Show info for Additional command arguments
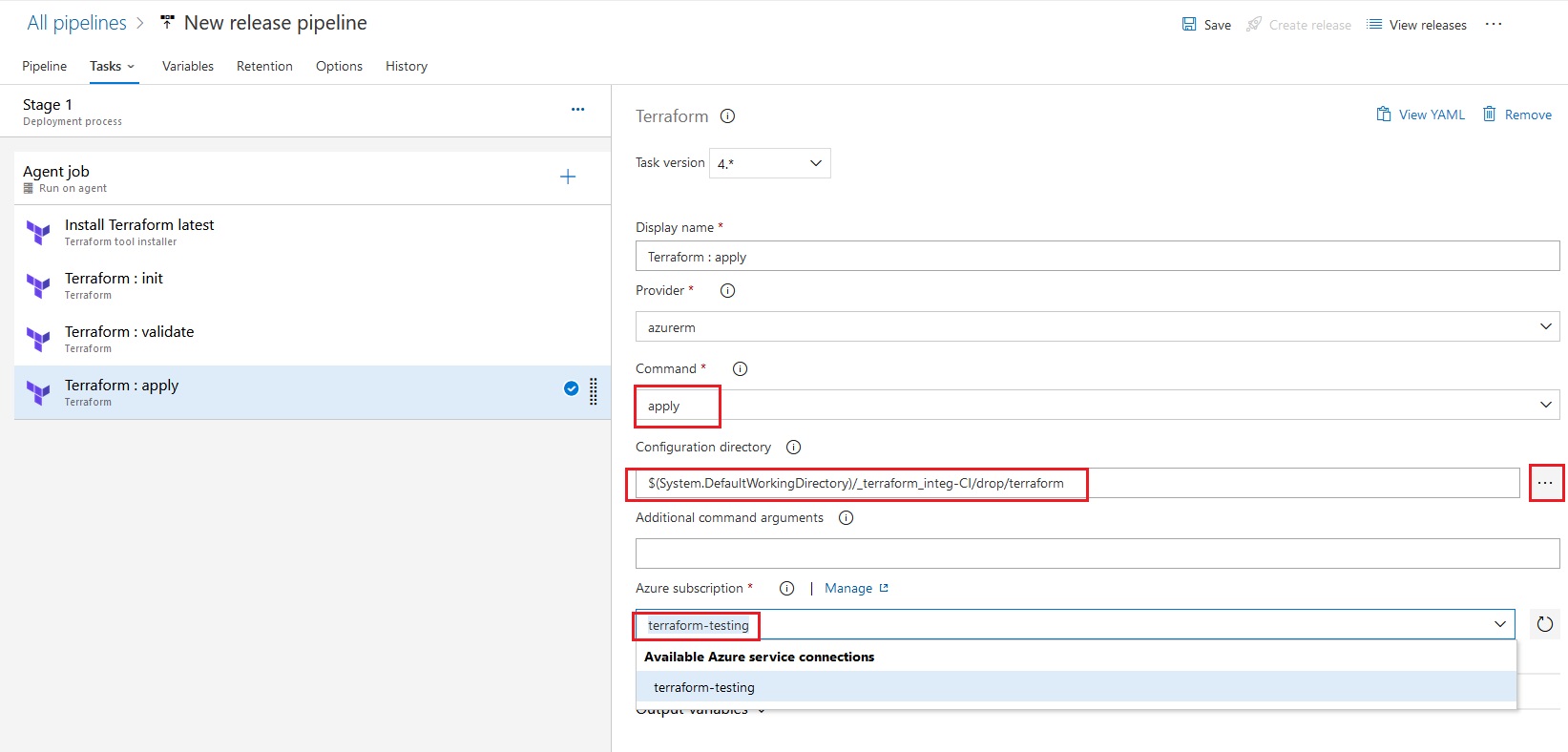Viewport: 1568px width, 752px height. pos(846,518)
